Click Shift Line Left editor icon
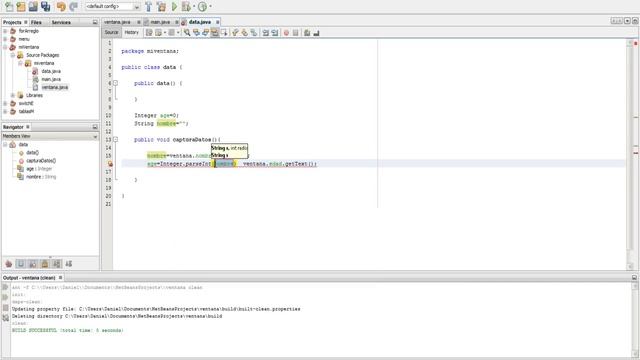Viewport: 640px width, 360px height. 265,33
